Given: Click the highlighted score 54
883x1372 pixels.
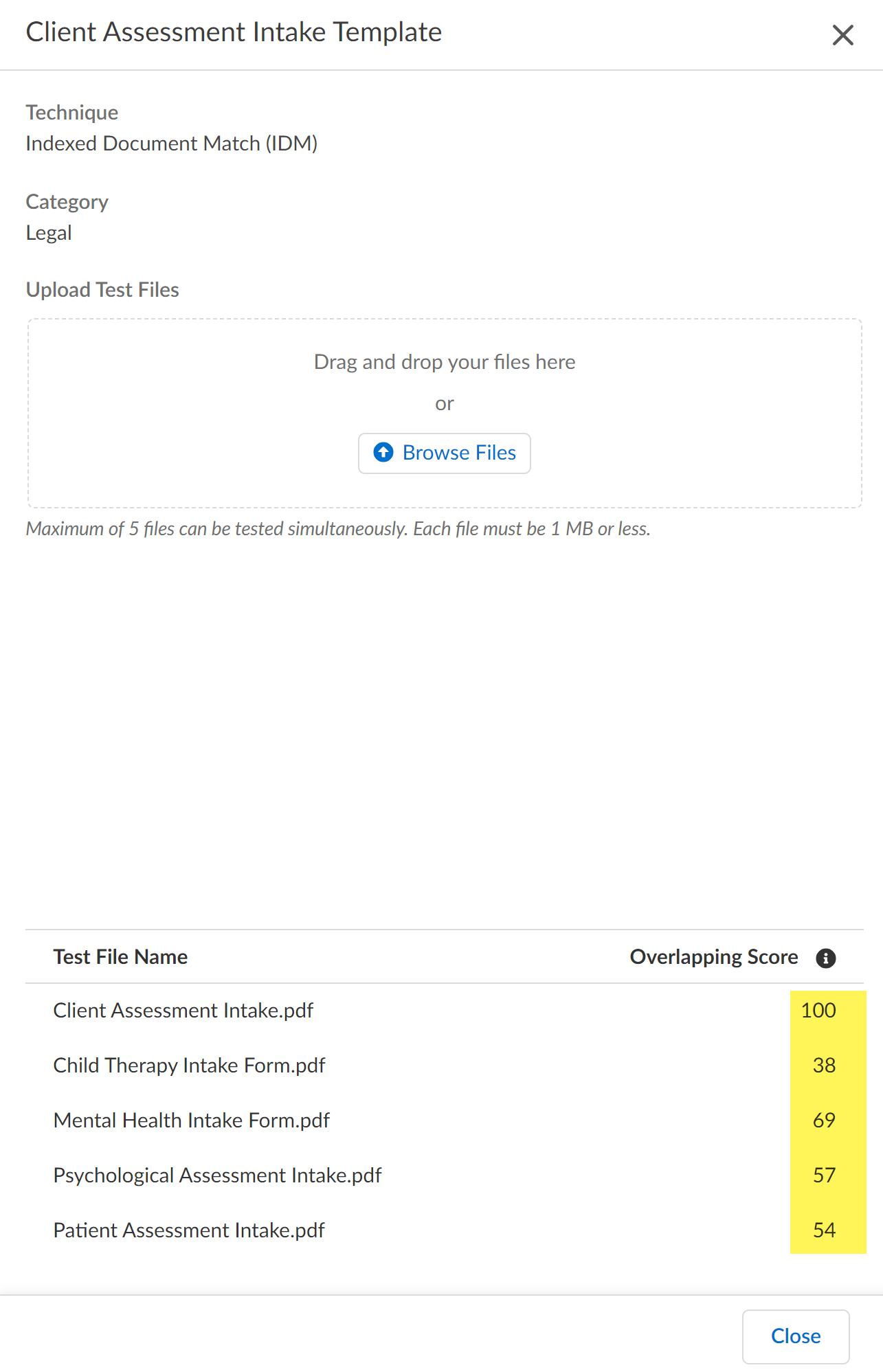Looking at the screenshot, I should [x=823, y=1230].
